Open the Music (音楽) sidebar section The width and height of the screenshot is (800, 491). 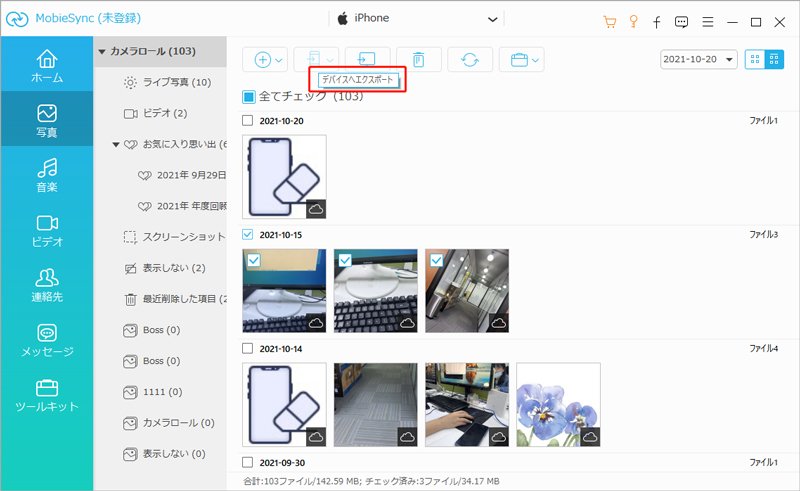coord(47,175)
